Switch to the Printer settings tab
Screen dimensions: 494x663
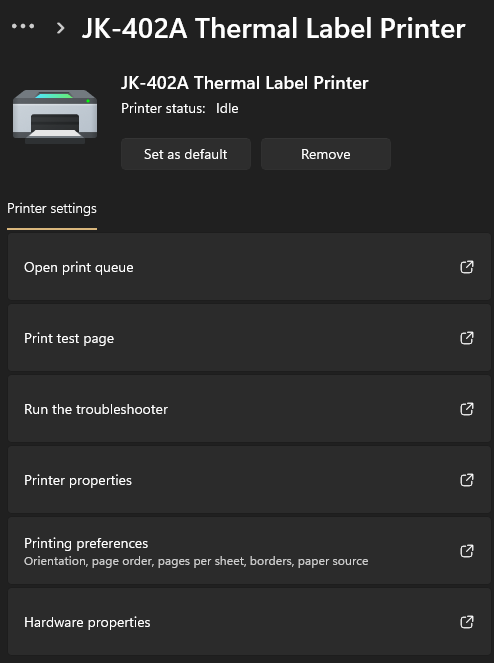click(x=52, y=209)
